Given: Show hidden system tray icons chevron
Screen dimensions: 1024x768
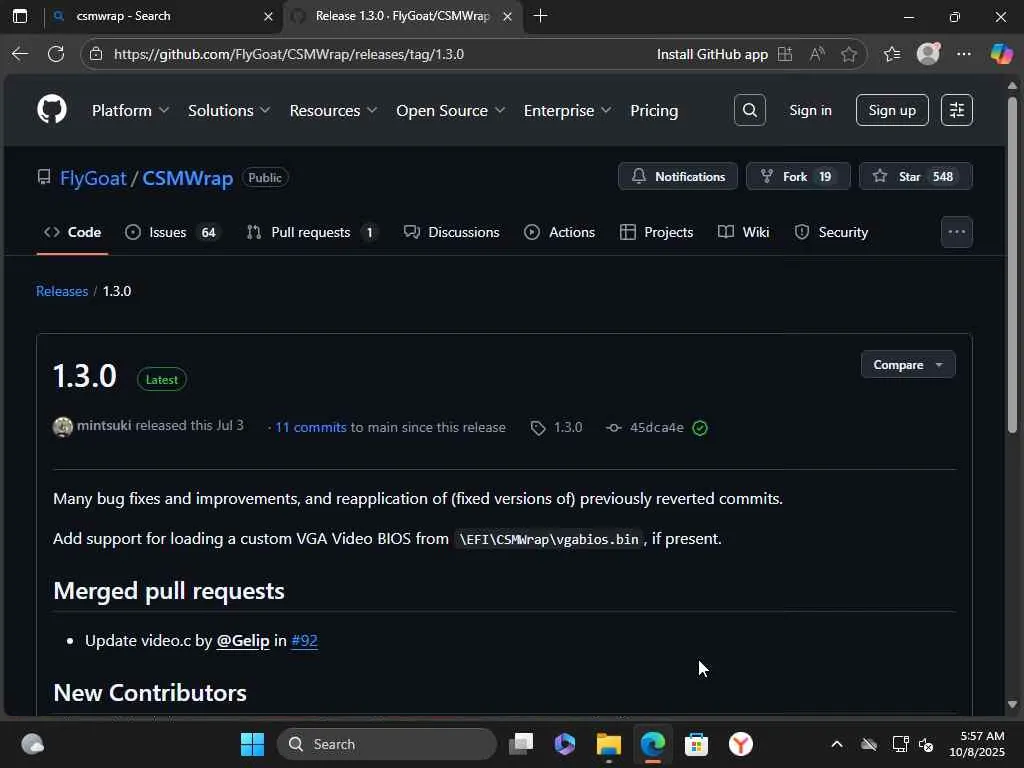Looking at the screenshot, I should 837,744.
